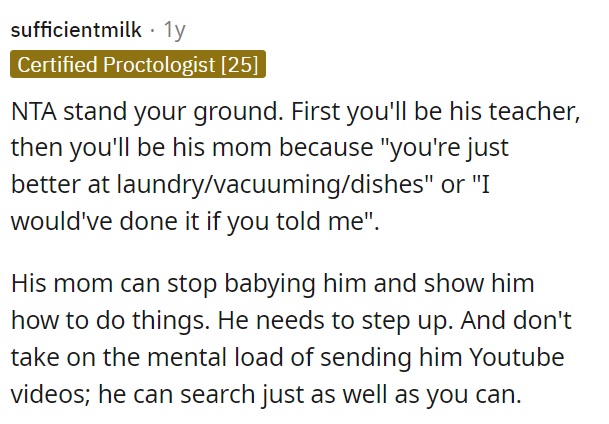Click the 1y comment timestamp

[x=174, y=30]
